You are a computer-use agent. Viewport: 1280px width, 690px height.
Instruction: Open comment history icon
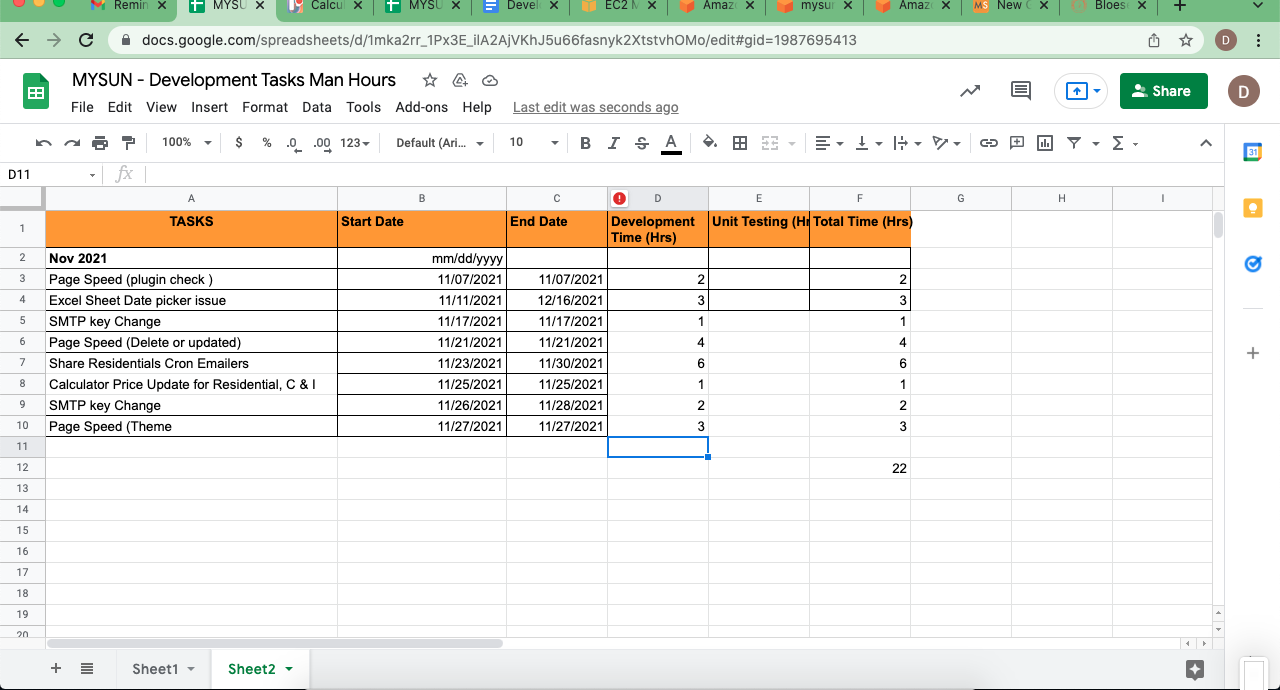pos(1020,91)
